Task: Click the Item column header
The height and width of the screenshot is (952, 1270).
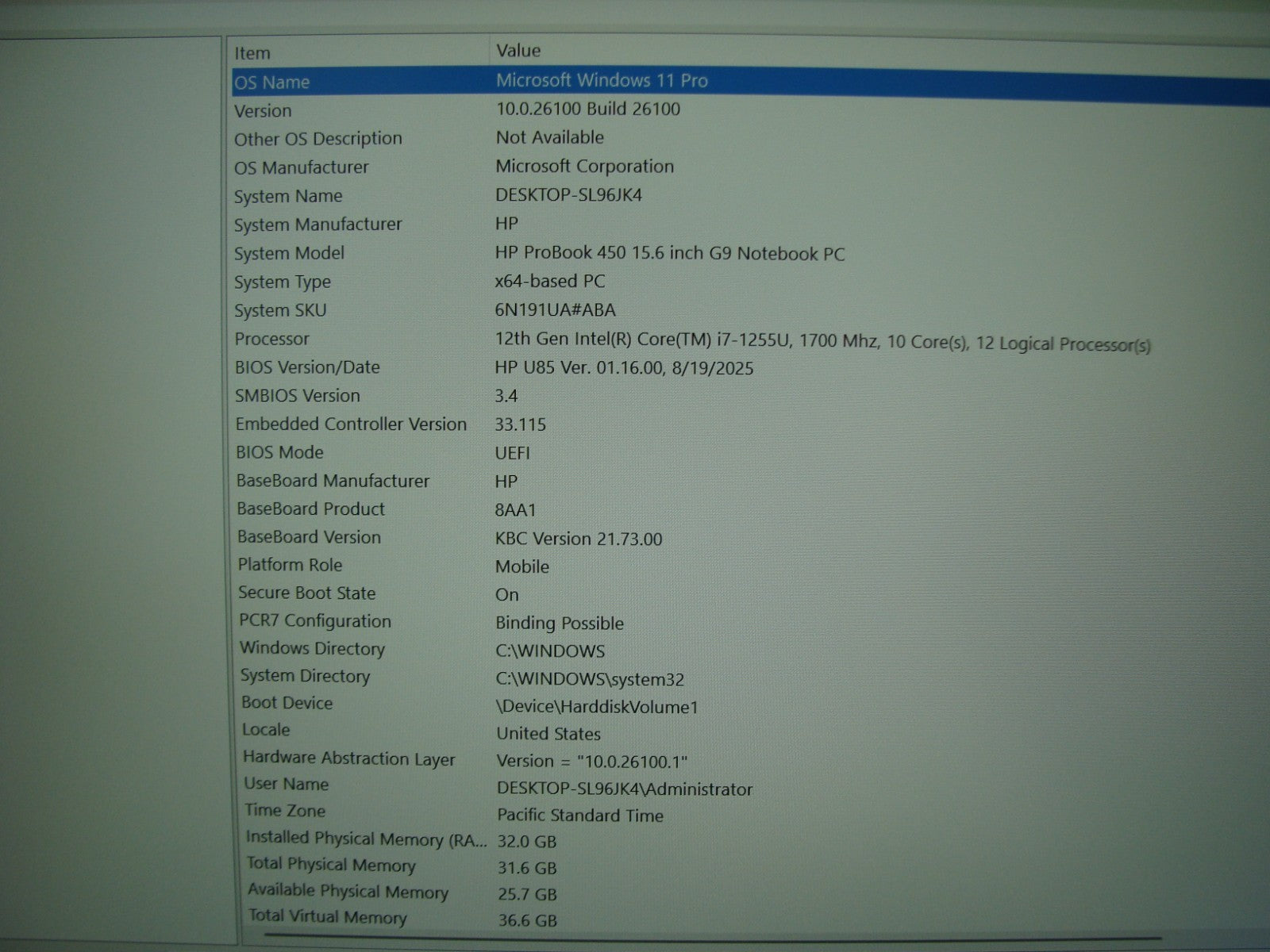Action: tap(252, 53)
